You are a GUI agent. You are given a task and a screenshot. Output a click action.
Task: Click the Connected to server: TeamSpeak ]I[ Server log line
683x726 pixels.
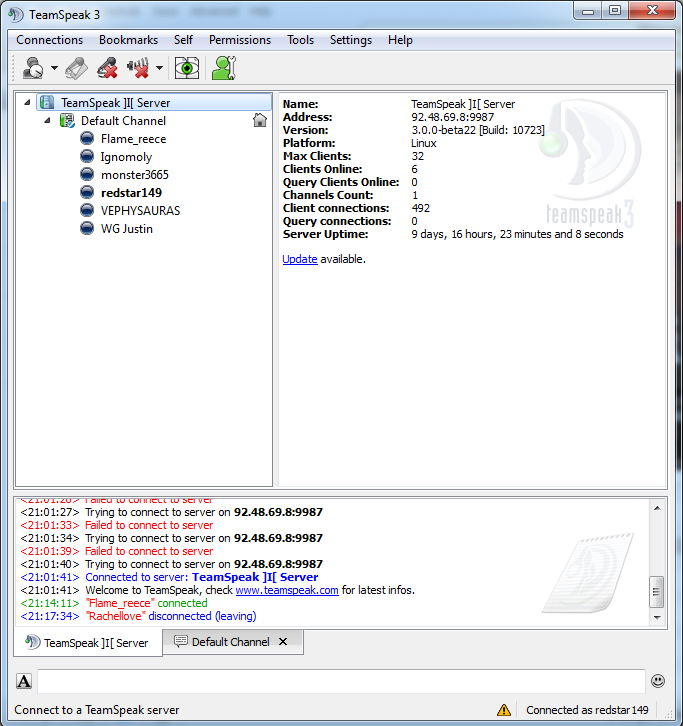pos(169,577)
